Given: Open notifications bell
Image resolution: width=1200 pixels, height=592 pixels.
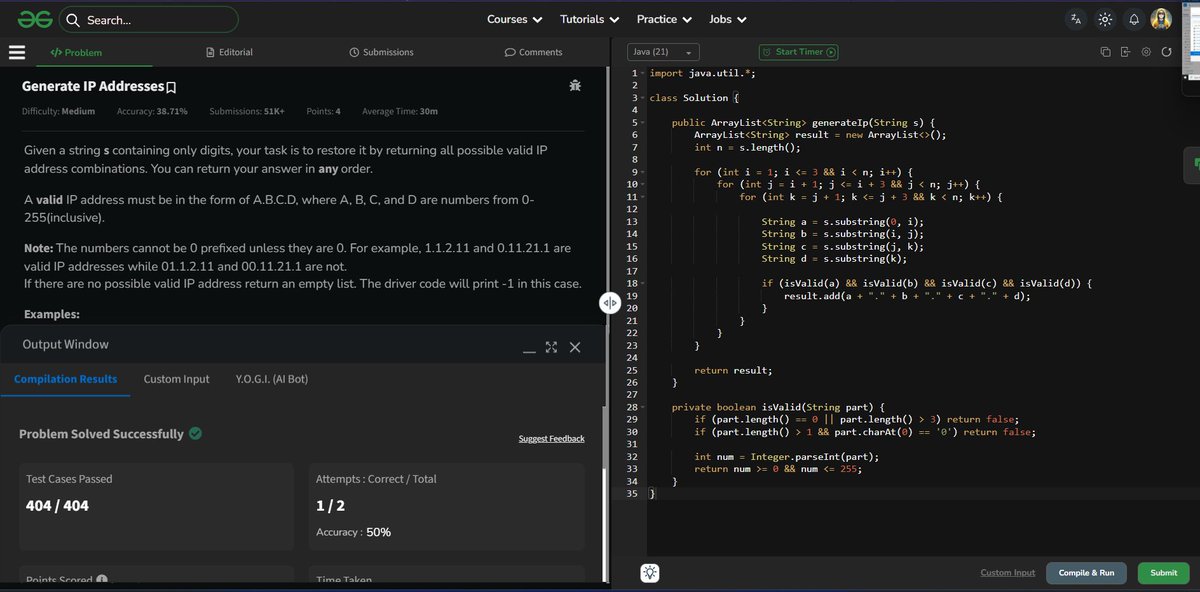Looking at the screenshot, I should 1134,19.
